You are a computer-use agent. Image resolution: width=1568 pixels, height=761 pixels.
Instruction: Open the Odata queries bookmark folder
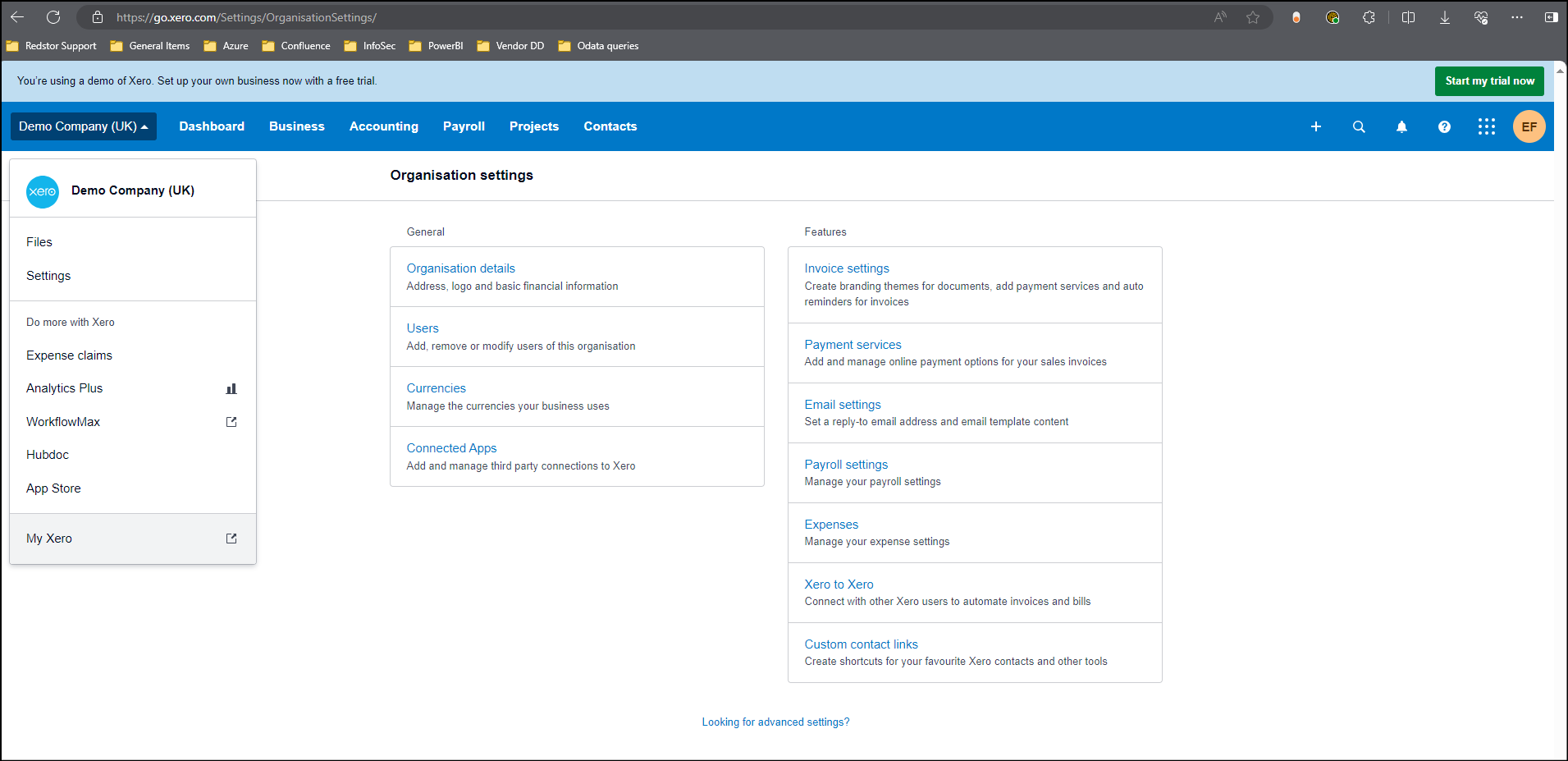tap(598, 46)
